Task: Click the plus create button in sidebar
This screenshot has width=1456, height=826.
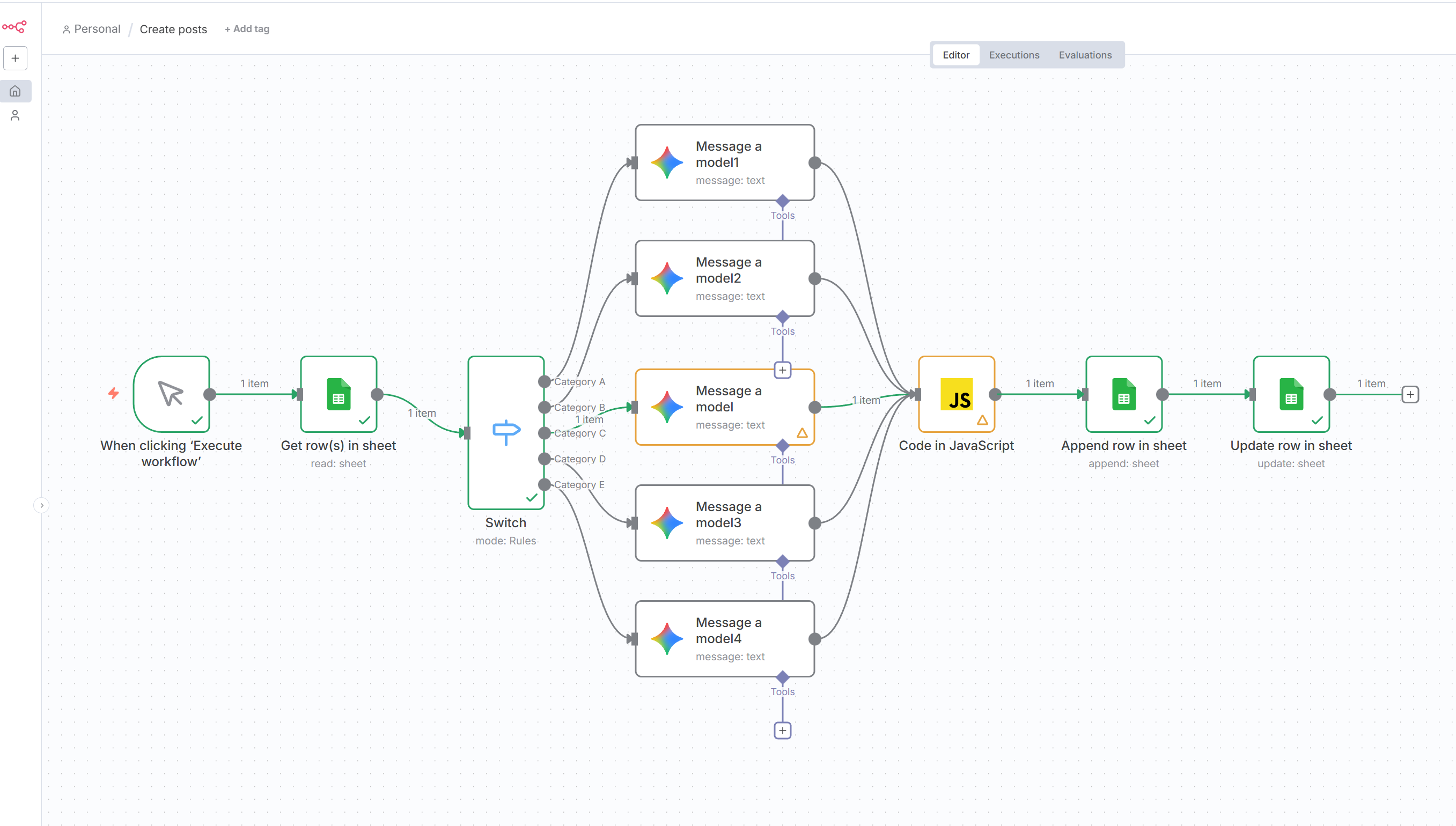Action: point(16,58)
